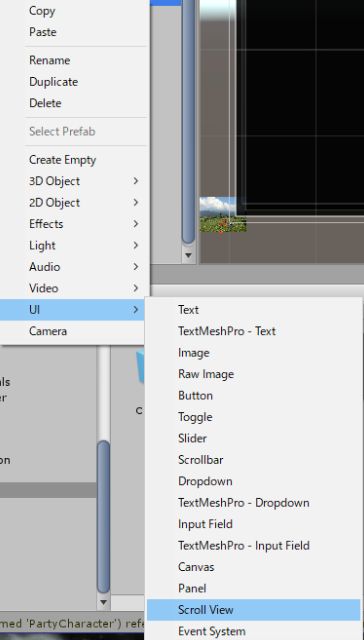Click the Rename menu entry
The width and height of the screenshot is (364, 640).
(x=49, y=60)
